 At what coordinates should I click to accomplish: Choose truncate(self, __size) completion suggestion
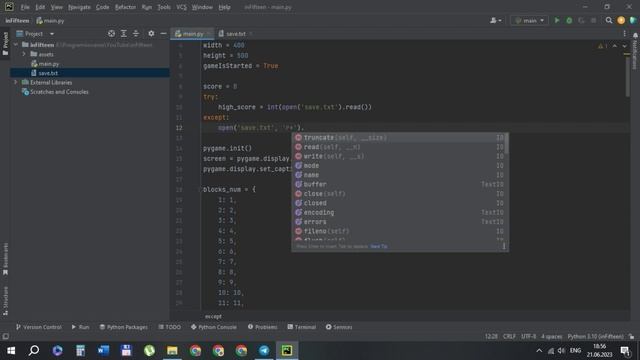click(399, 138)
